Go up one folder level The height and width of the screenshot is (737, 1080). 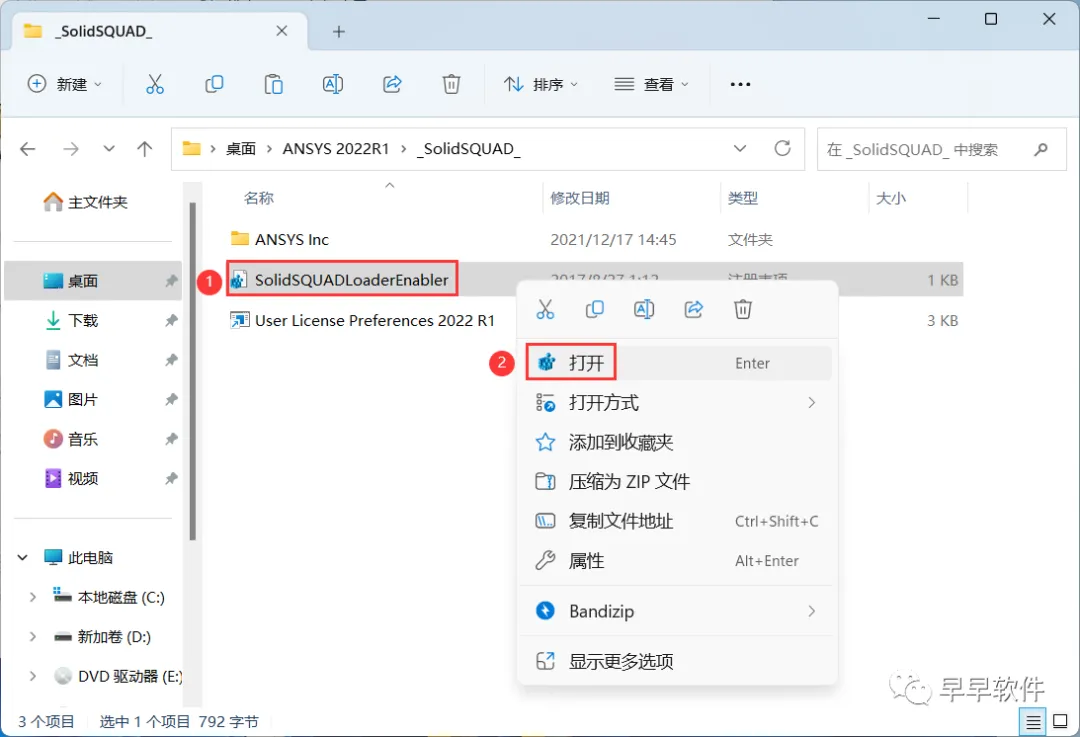[145, 149]
